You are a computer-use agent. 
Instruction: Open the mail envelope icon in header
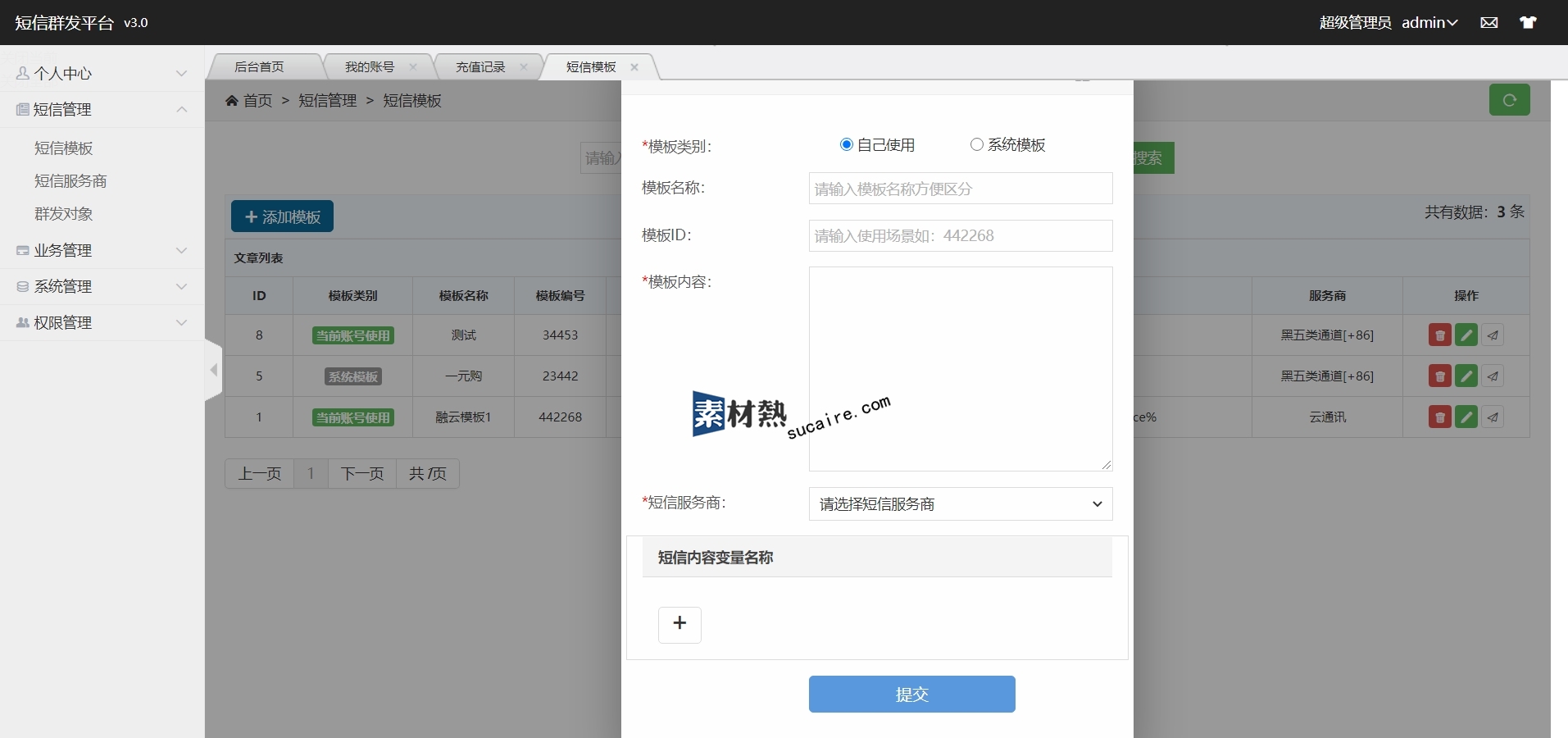pos(1489,23)
